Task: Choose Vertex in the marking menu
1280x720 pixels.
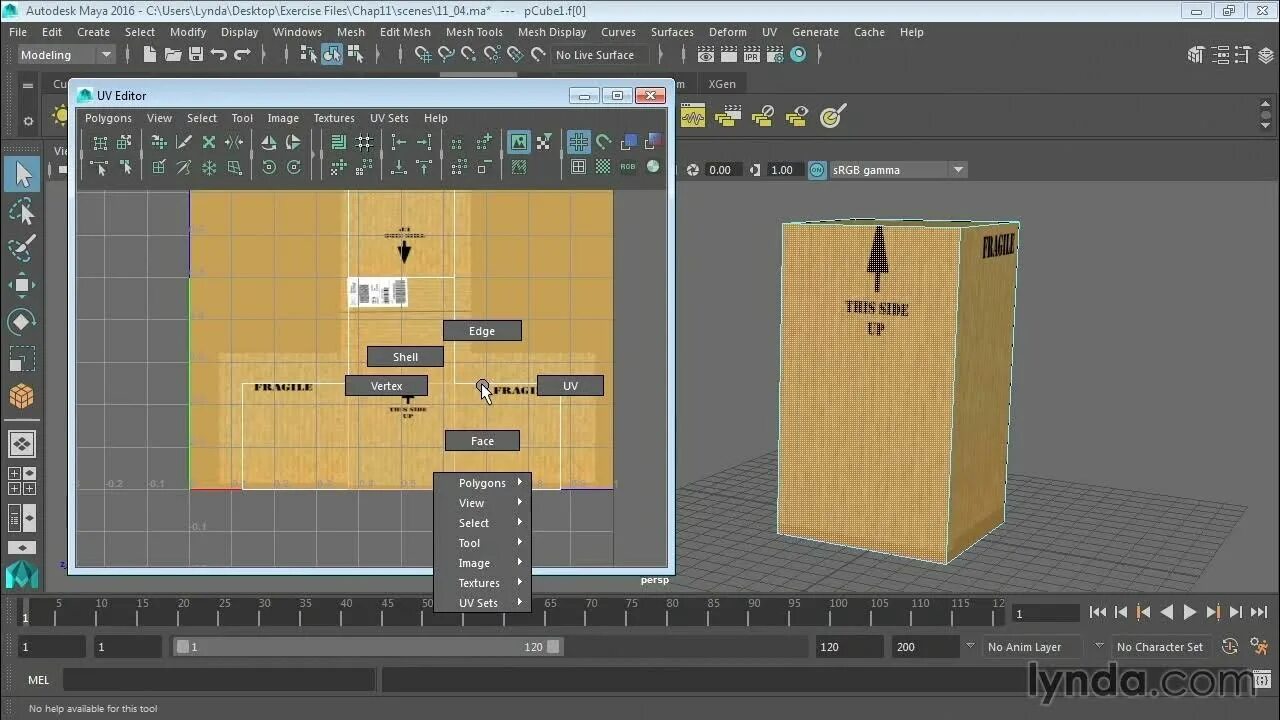Action: pyautogui.click(x=386, y=386)
